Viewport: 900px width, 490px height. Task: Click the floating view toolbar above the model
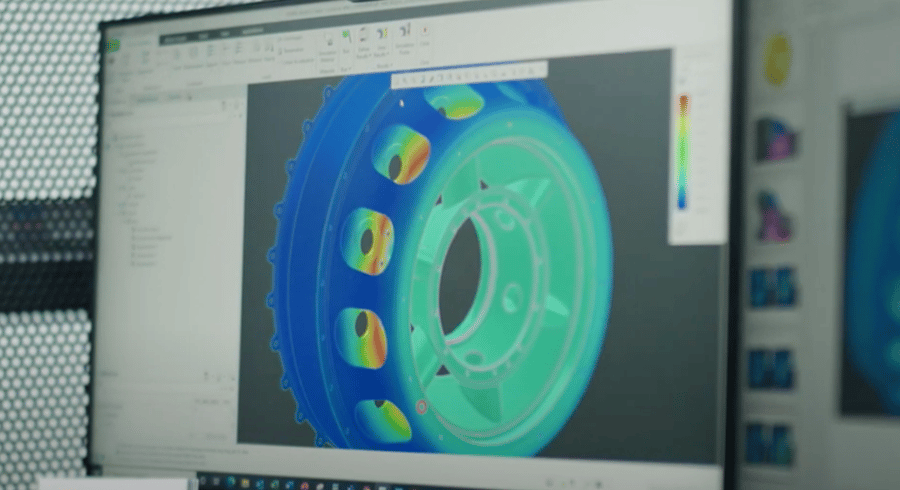tap(469, 76)
